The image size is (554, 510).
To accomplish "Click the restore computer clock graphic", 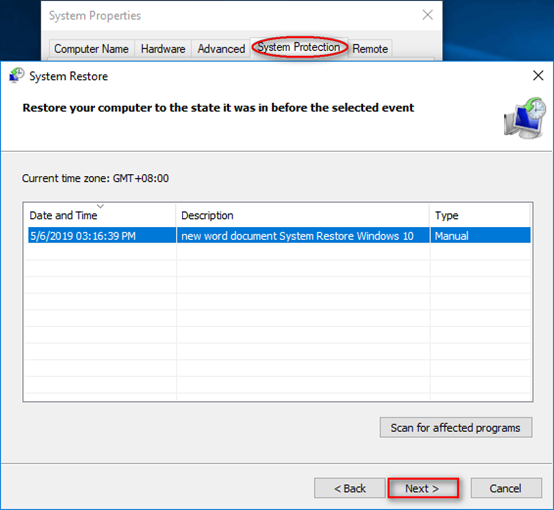I will pos(525,118).
